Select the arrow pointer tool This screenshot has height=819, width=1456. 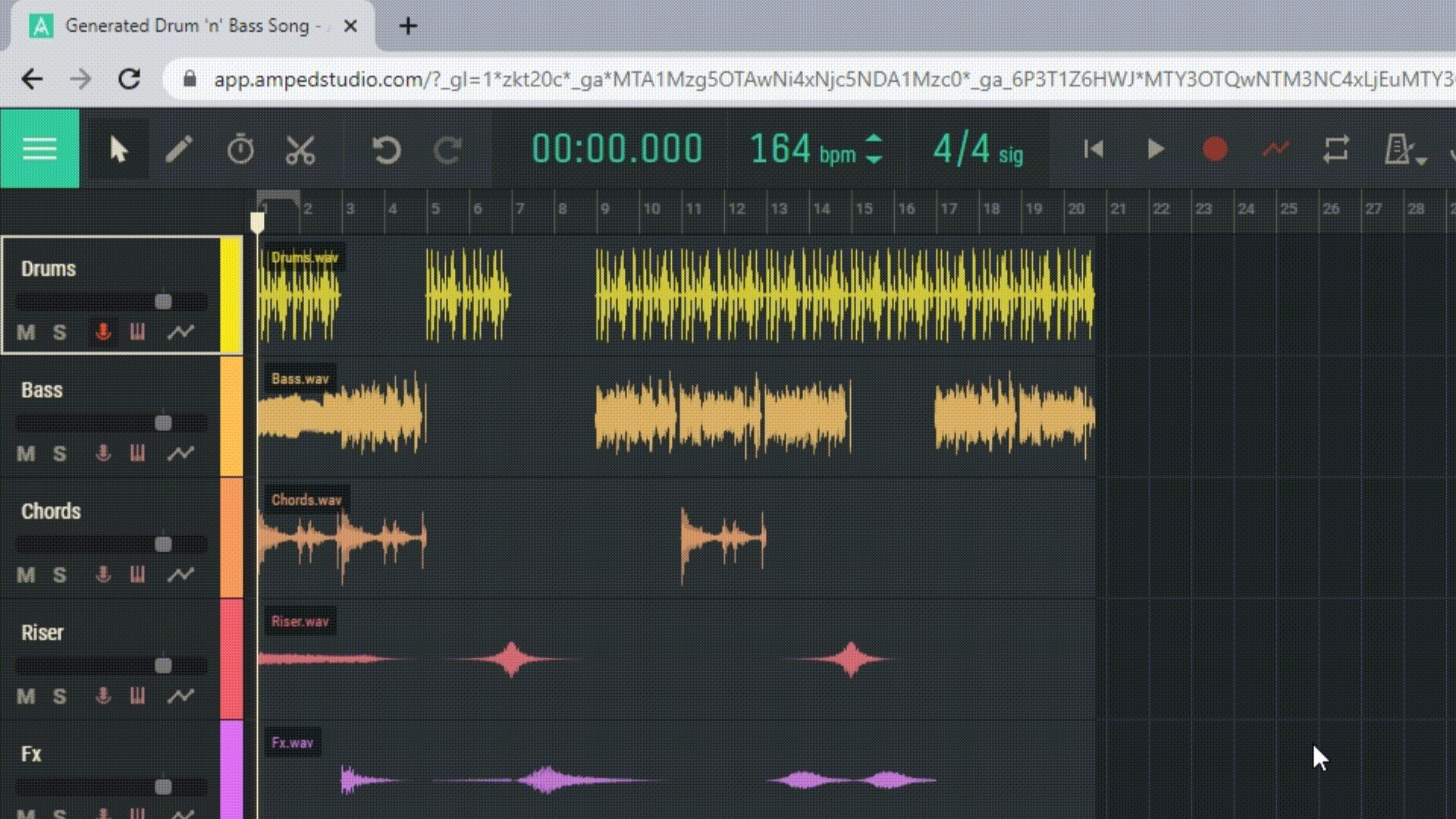pos(118,149)
